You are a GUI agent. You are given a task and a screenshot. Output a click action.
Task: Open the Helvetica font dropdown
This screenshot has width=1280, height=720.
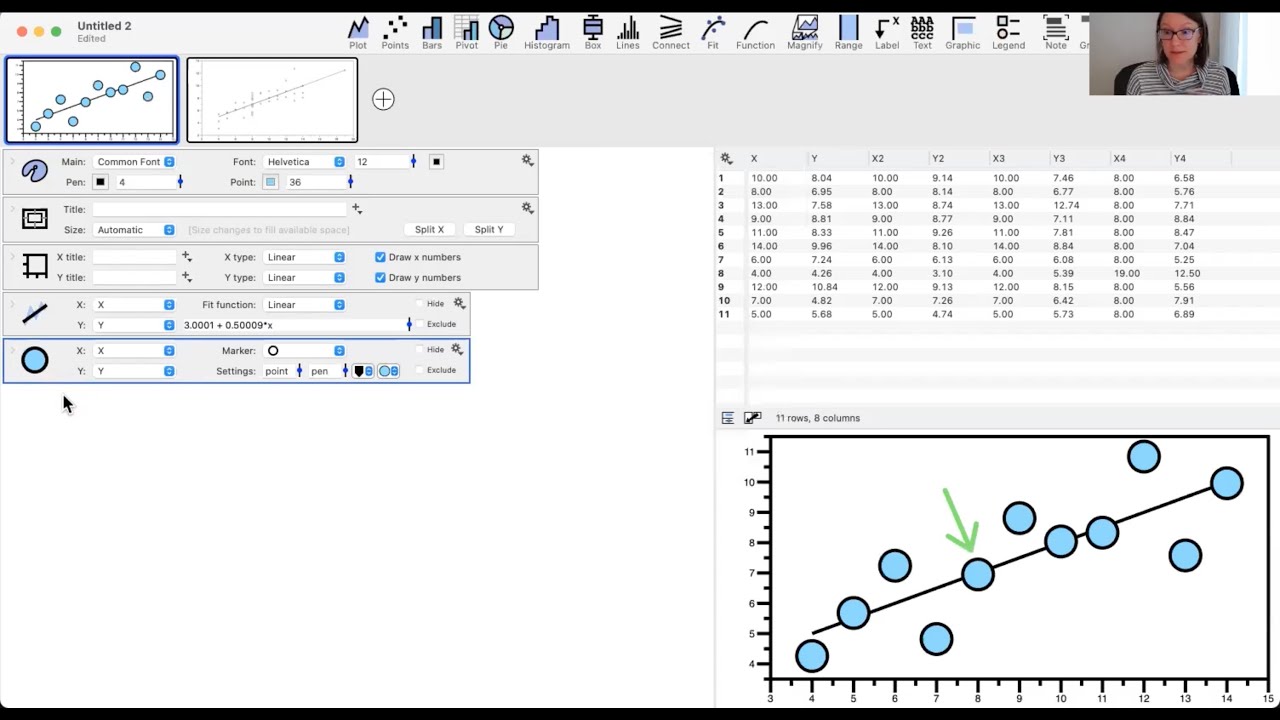coord(304,162)
